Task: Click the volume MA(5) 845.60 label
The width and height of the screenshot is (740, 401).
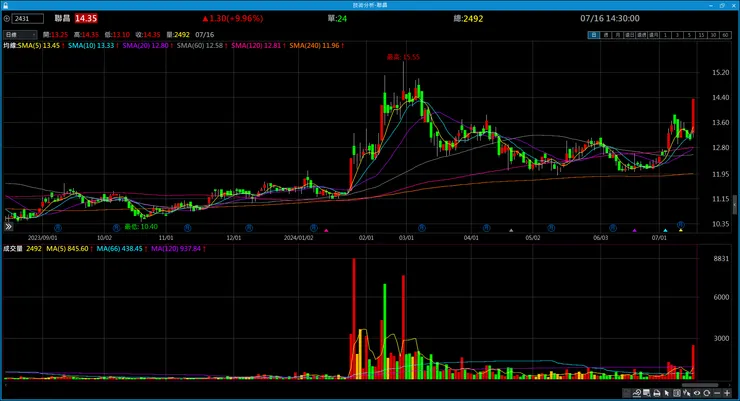Action: [x=67, y=249]
